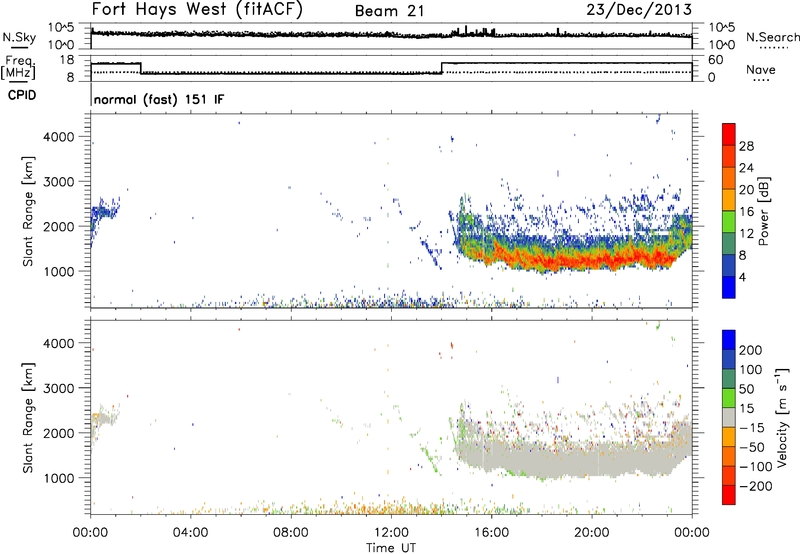Click the "Time UT" axis label
The image size is (800, 554).
(x=391, y=547)
